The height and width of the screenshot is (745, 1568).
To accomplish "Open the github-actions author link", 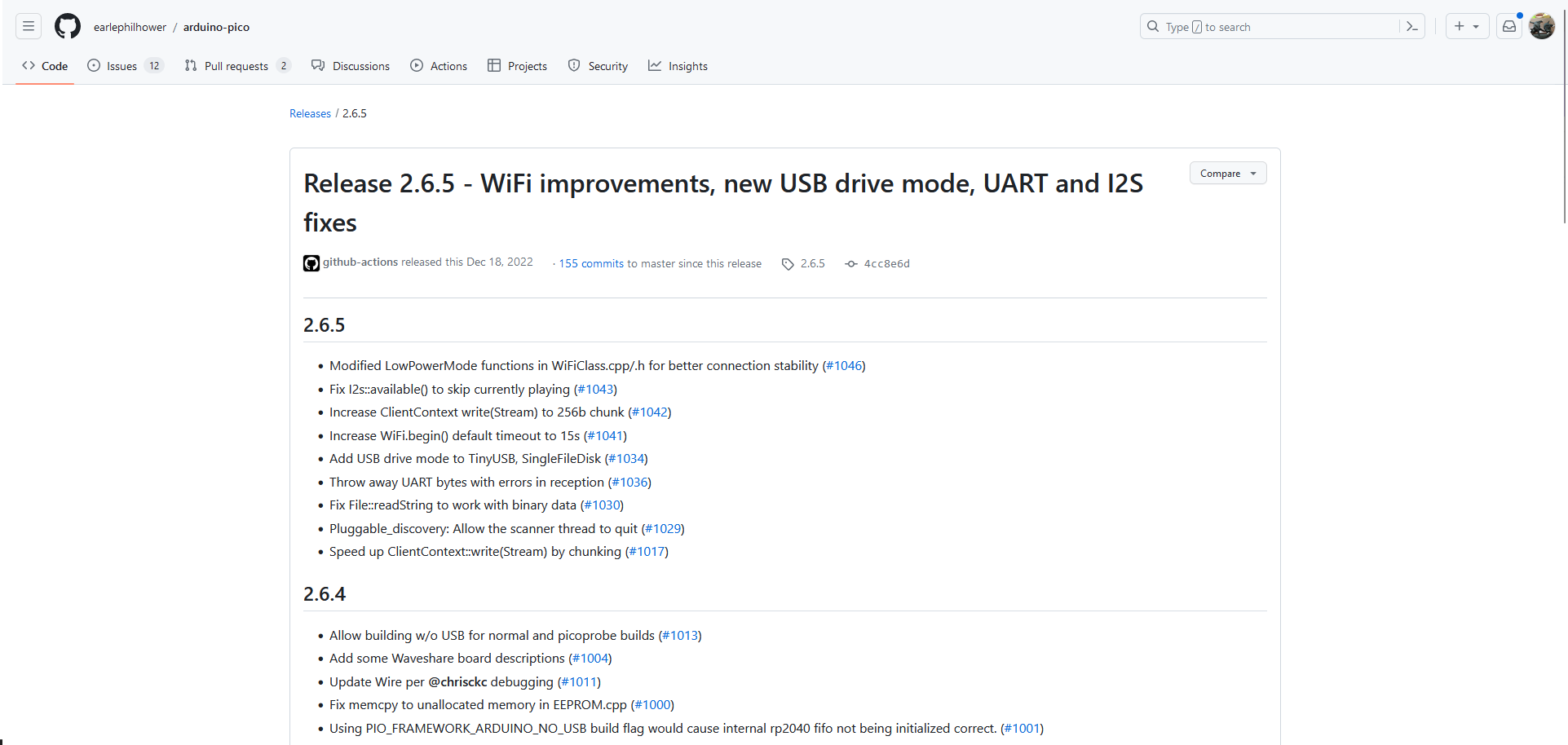I will pos(360,262).
